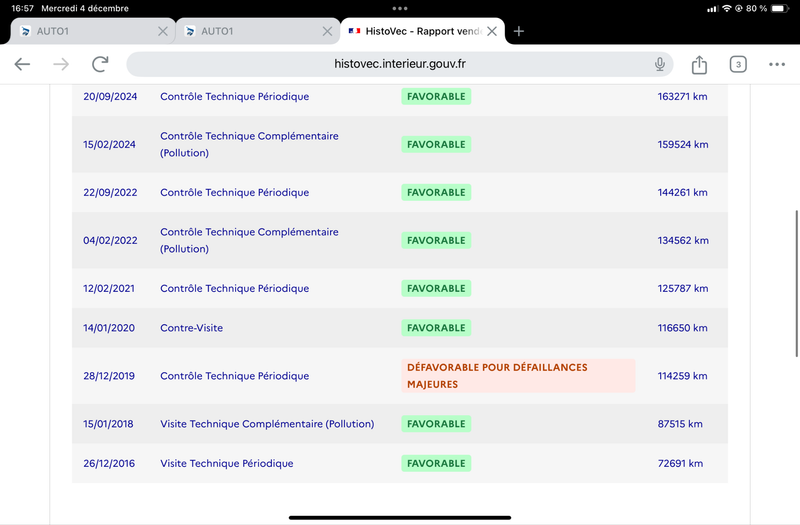Screen dimensions: 800x525
Task: Click DÉFAVORABLE POUR DÉFAILLANCES MAJEURES badge
Action: click(x=518, y=376)
